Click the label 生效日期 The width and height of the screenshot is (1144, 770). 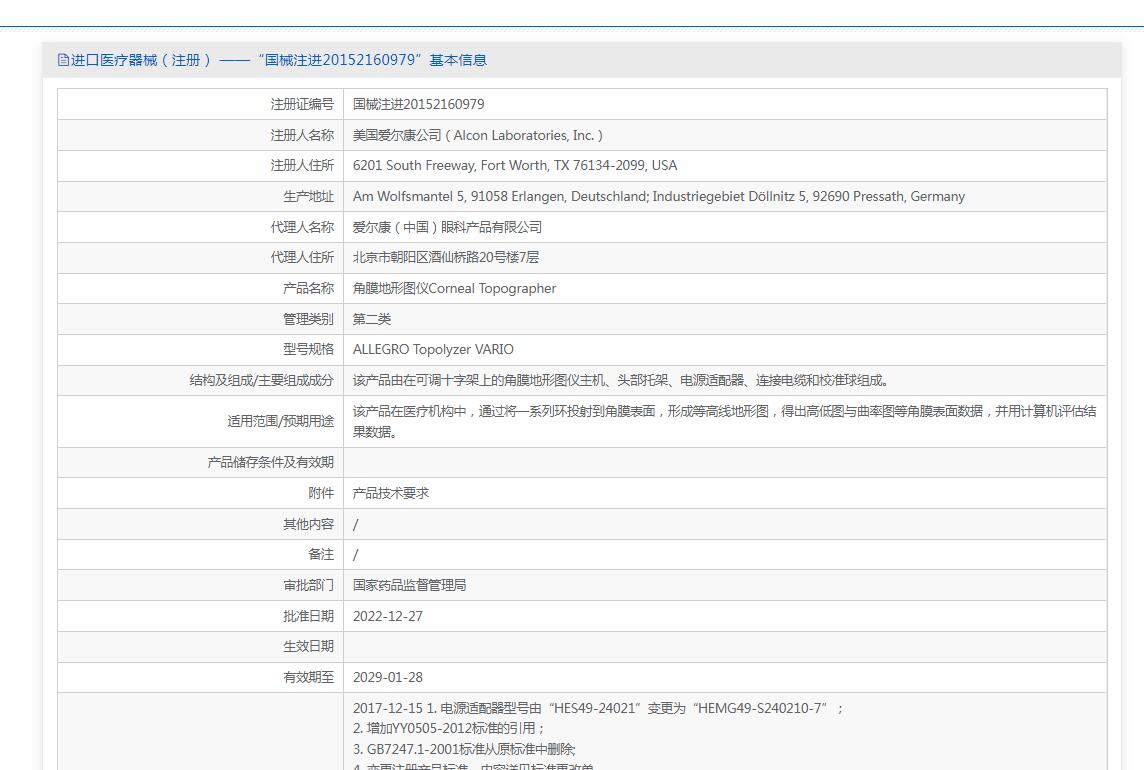click(x=309, y=646)
